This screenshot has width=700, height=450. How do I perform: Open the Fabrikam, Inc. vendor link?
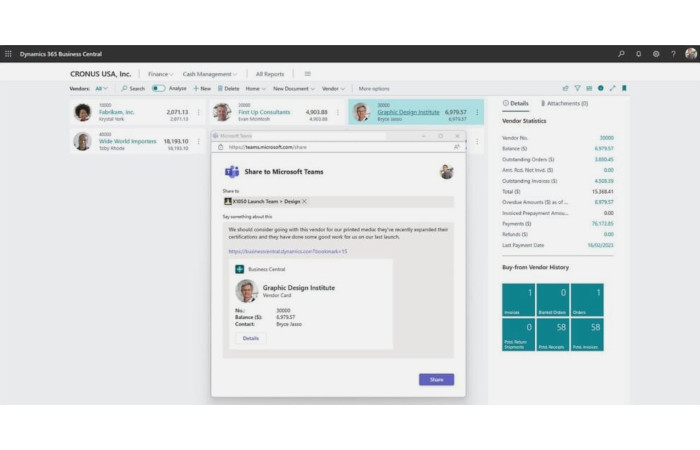point(117,112)
